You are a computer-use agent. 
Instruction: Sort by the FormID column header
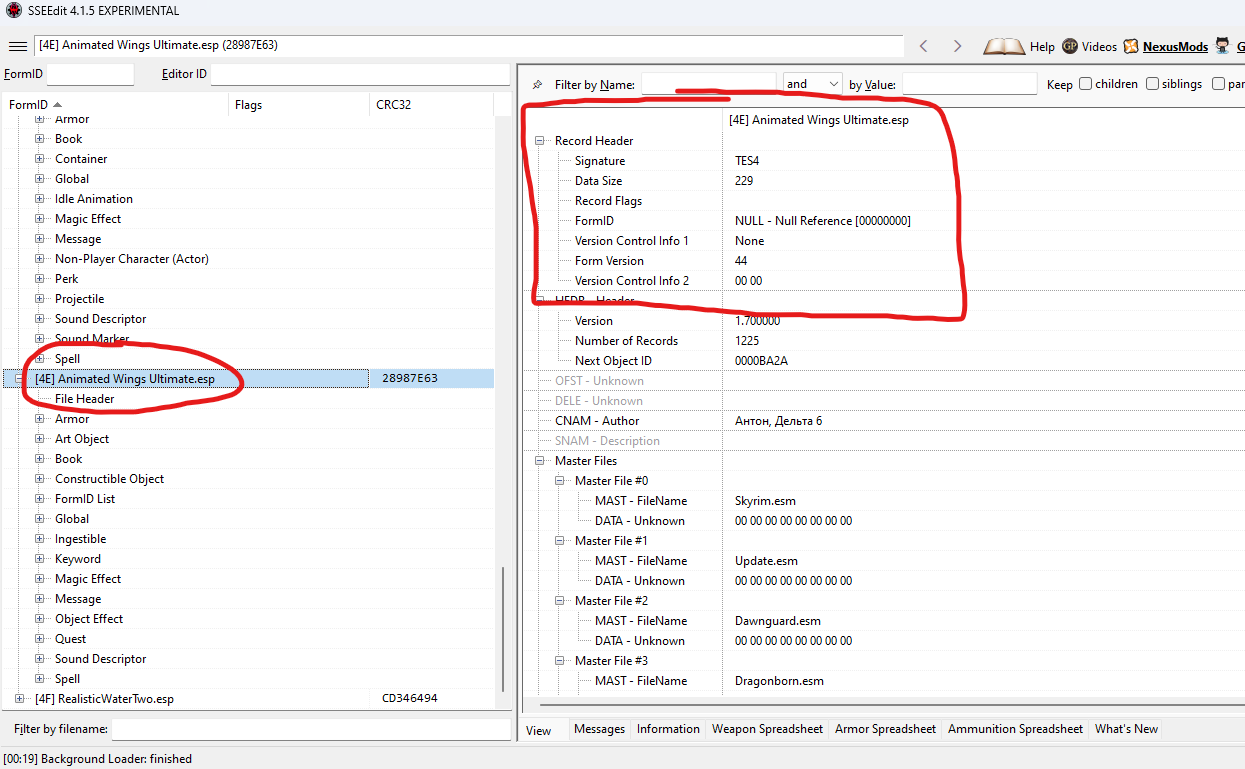tap(115, 105)
